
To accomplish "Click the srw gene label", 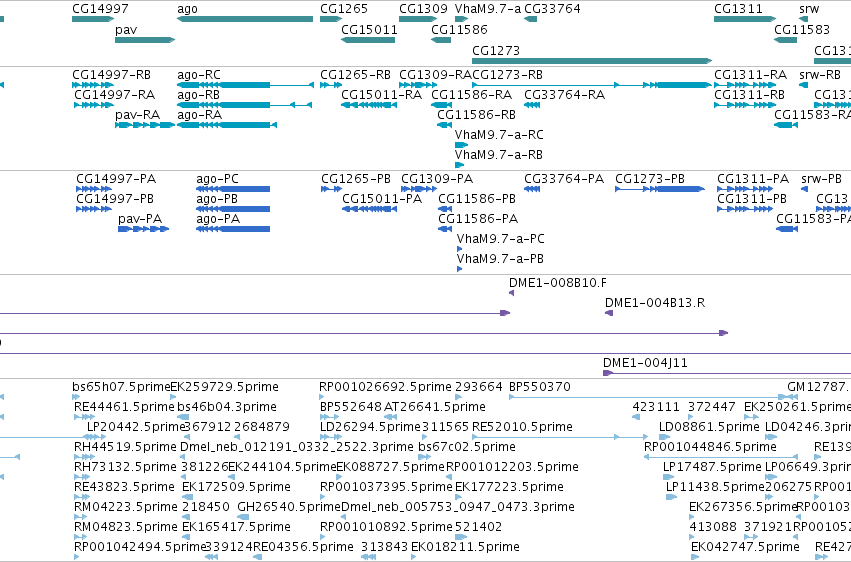I will 809,9.
